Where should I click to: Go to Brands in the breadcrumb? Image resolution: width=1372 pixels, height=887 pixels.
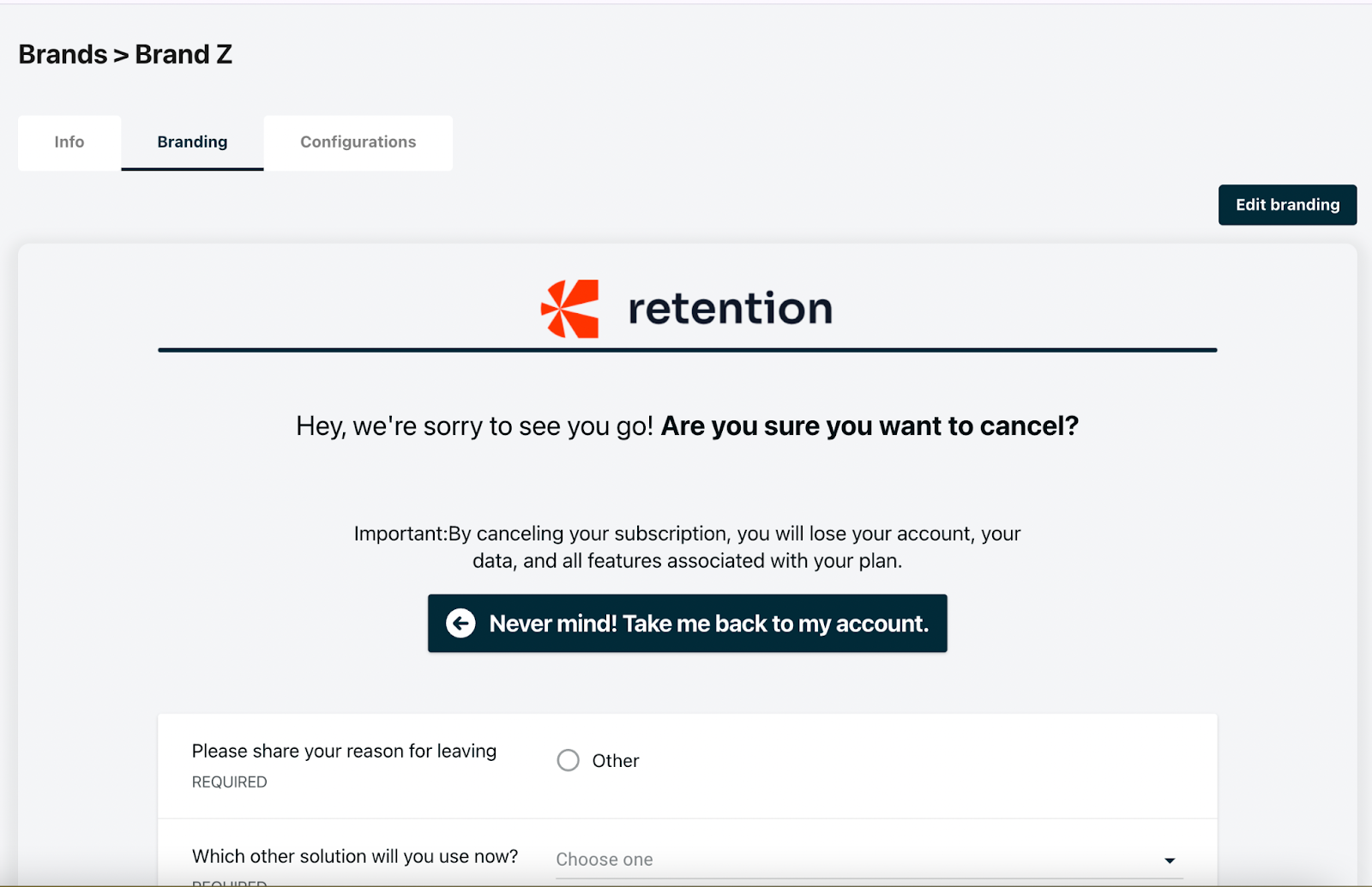pyautogui.click(x=63, y=55)
